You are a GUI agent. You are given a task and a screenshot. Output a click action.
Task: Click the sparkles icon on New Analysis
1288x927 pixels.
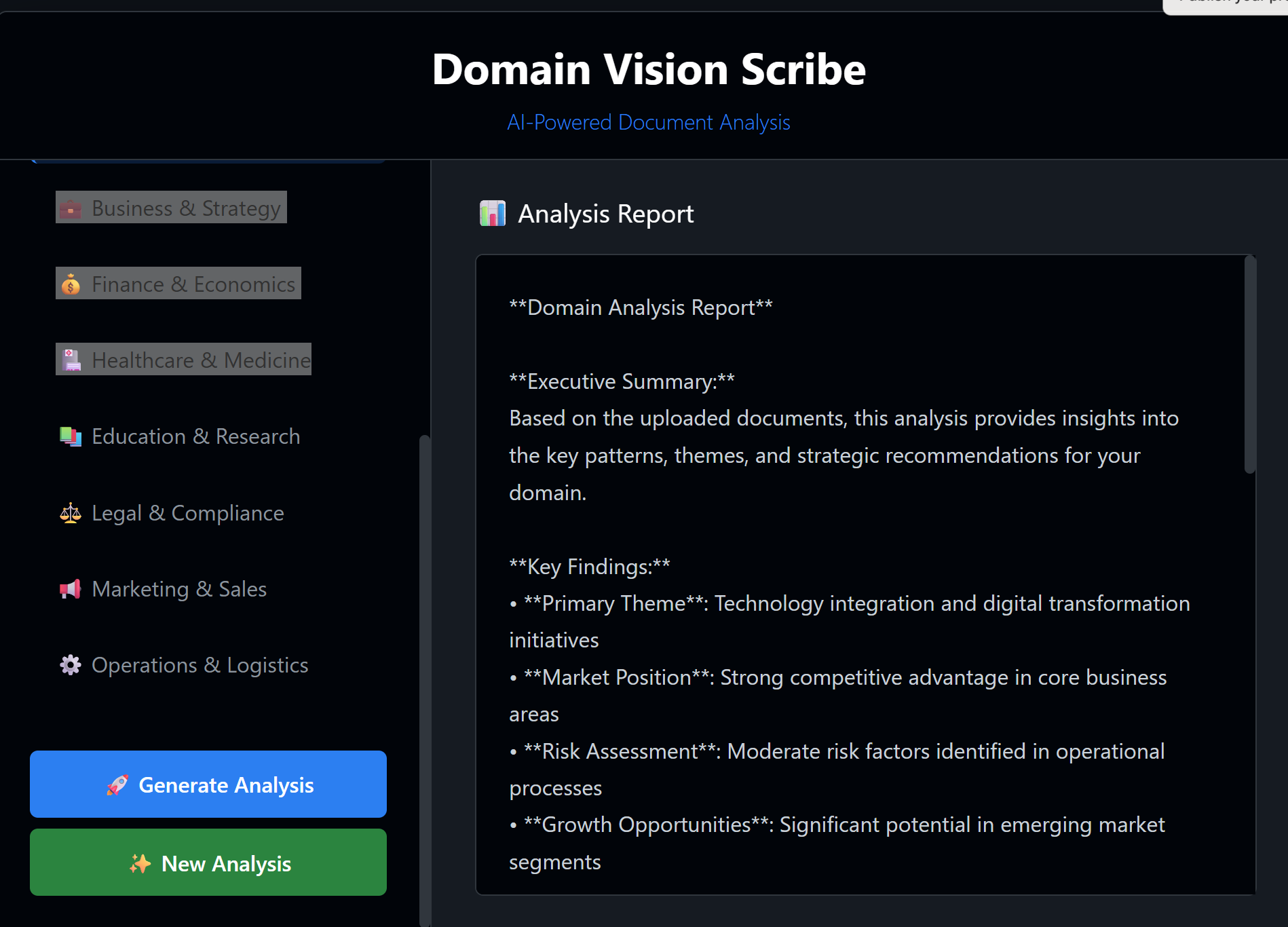pos(140,864)
